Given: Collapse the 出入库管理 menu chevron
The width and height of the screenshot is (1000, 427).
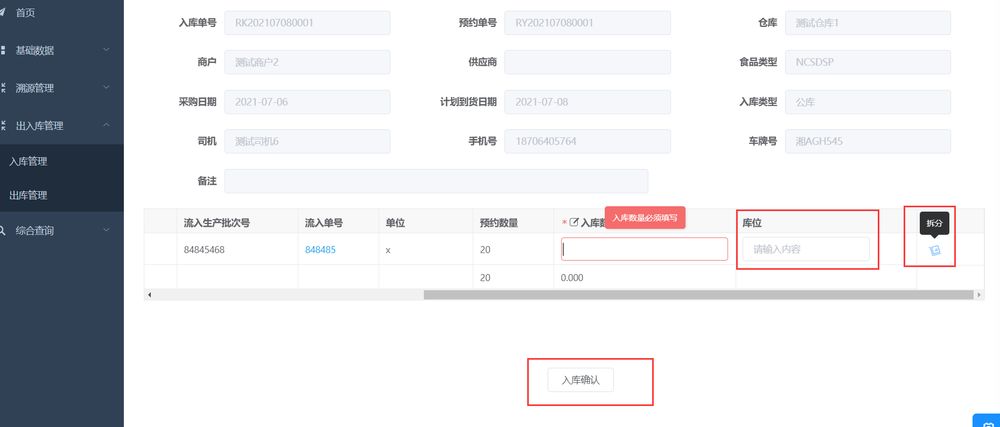Looking at the screenshot, I should click(106, 125).
